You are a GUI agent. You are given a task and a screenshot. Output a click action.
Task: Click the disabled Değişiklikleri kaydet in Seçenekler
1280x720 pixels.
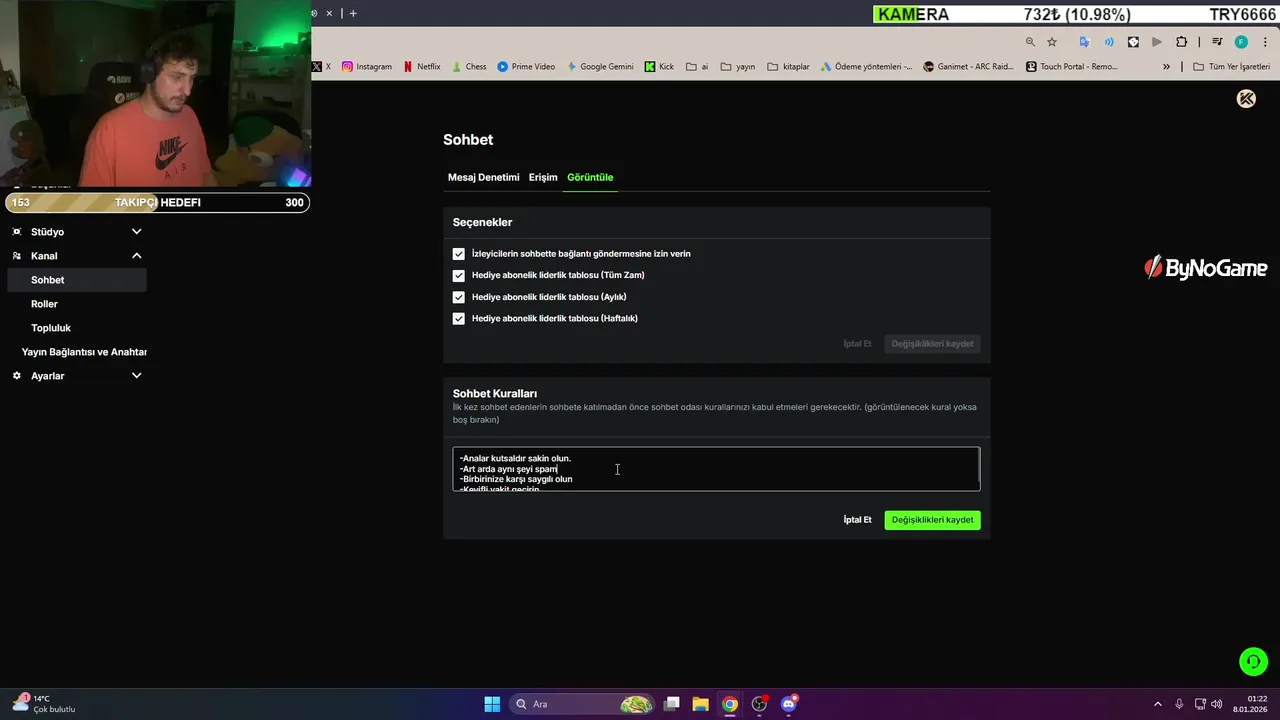(x=932, y=344)
